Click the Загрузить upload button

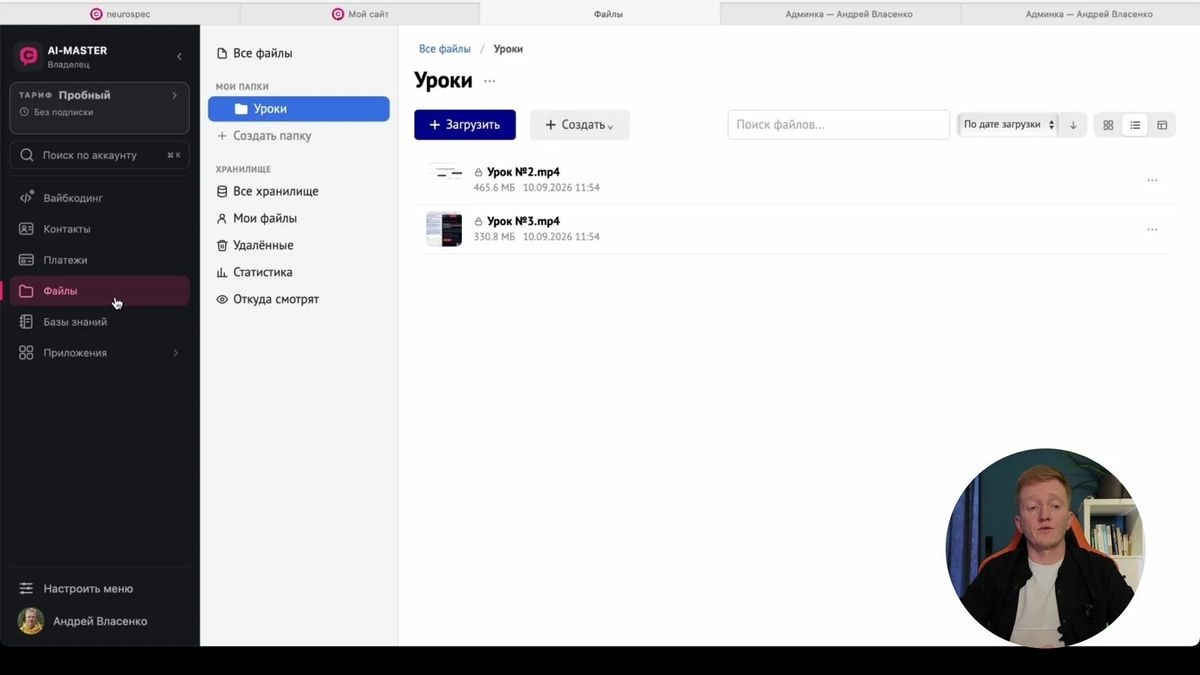465,125
